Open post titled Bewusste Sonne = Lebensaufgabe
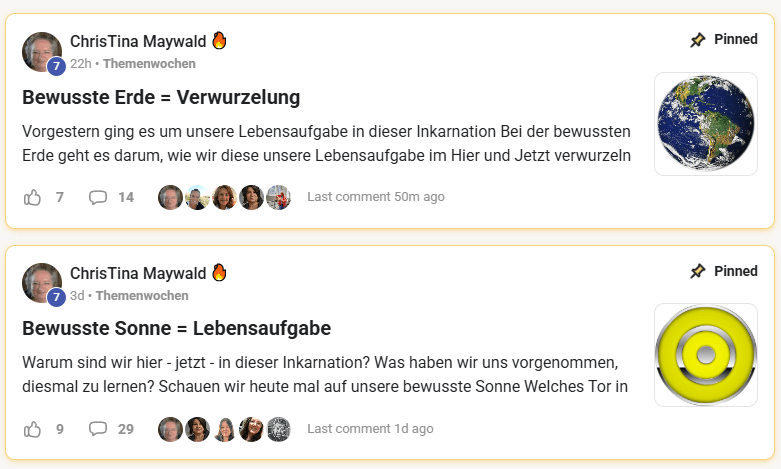The image size is (781, 469). (176, 329)
